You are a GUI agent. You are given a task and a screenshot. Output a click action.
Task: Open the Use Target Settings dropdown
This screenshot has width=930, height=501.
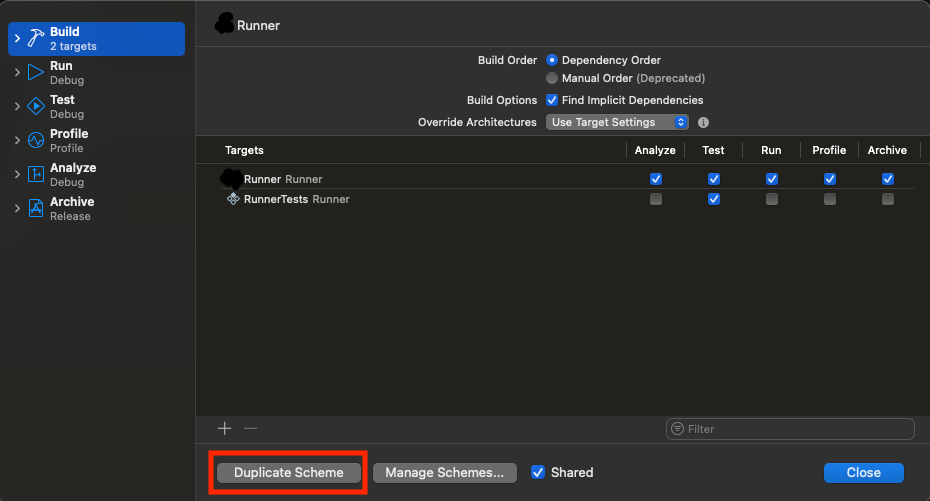[617, 122]
